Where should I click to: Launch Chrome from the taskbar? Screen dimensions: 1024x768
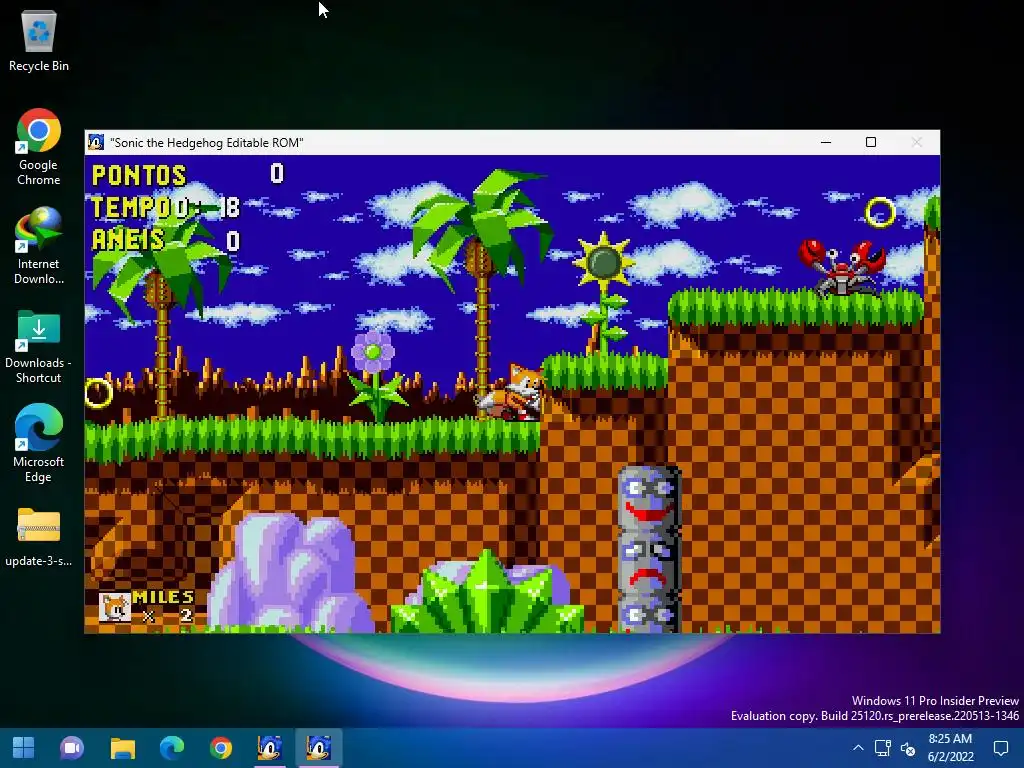click(x=221, y=748)
